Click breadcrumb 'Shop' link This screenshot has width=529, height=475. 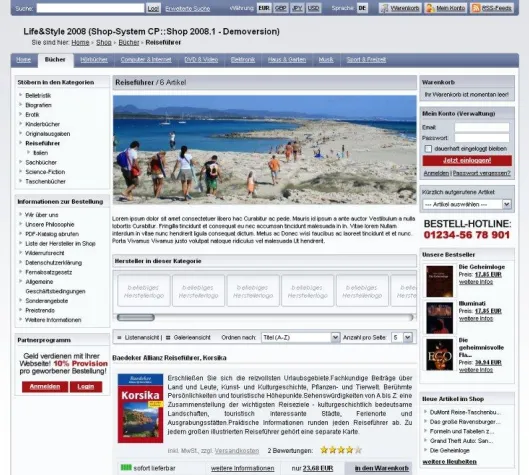click(104, 43)
